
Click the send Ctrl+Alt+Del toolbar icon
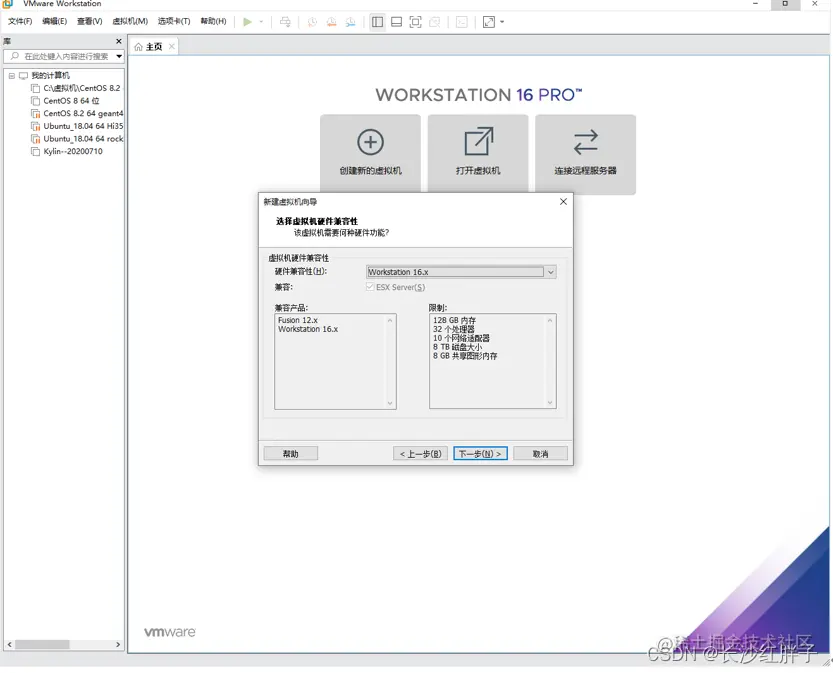(x=285, y=22)
